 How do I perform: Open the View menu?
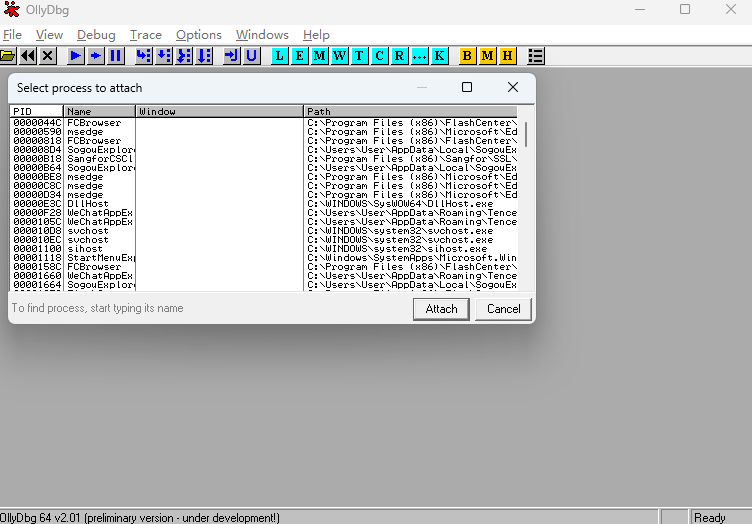[49, 35]
